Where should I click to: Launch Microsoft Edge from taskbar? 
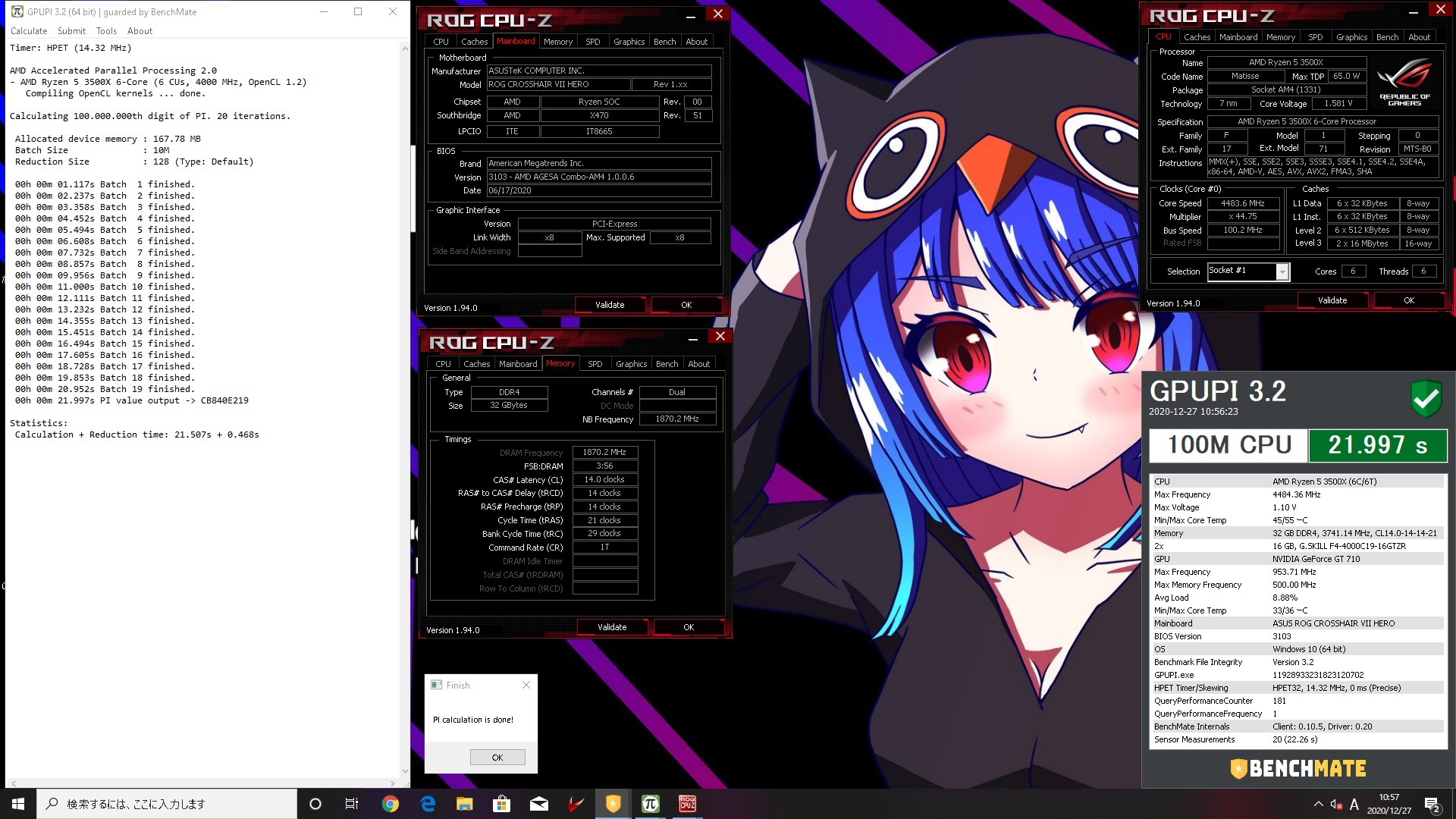pyautogui.click(x=428, y=804)
